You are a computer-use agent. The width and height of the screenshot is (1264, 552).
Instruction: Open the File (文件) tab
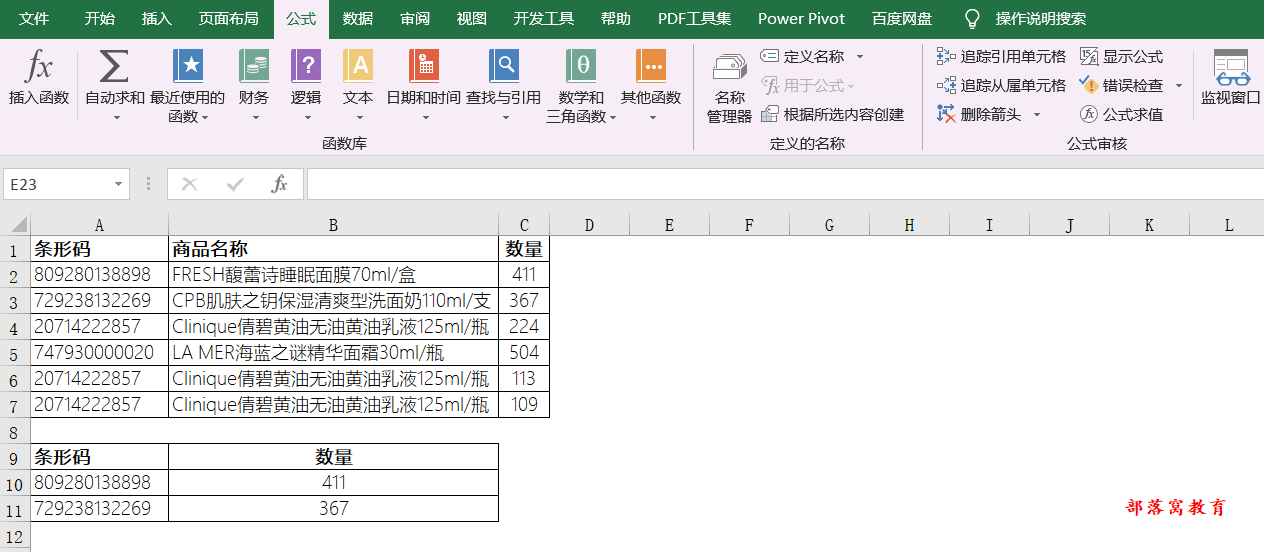coord(34,19)
